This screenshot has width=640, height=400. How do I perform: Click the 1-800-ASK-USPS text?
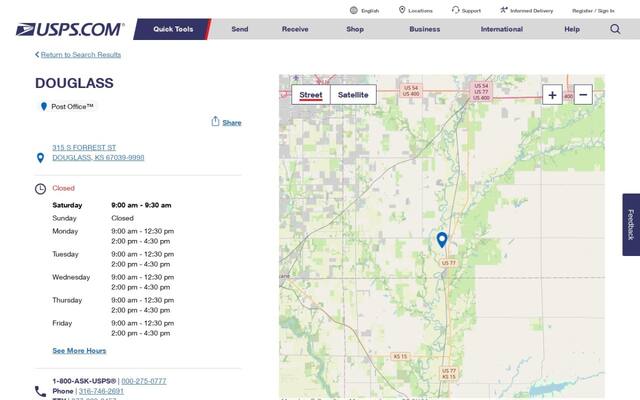point(84,381)
